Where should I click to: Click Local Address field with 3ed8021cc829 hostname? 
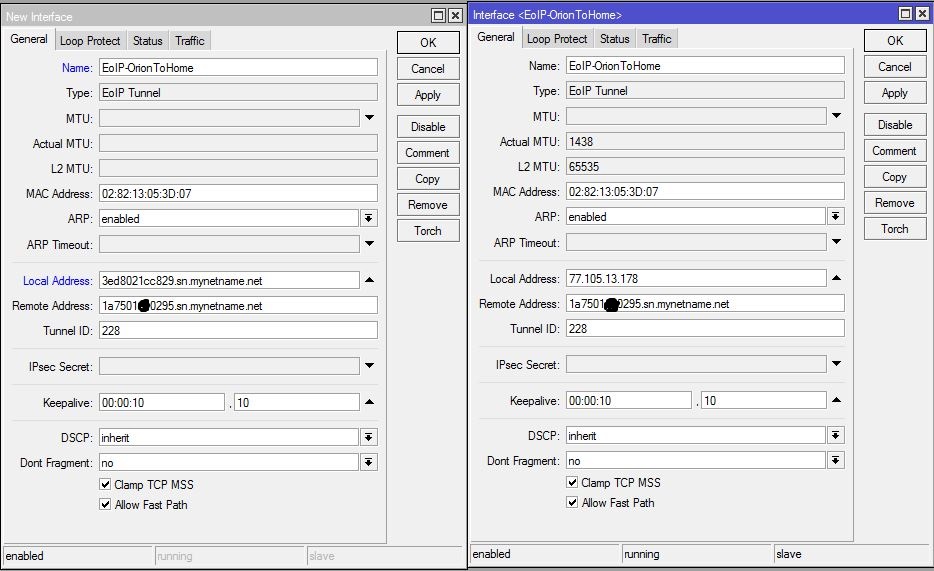point(229,280)
